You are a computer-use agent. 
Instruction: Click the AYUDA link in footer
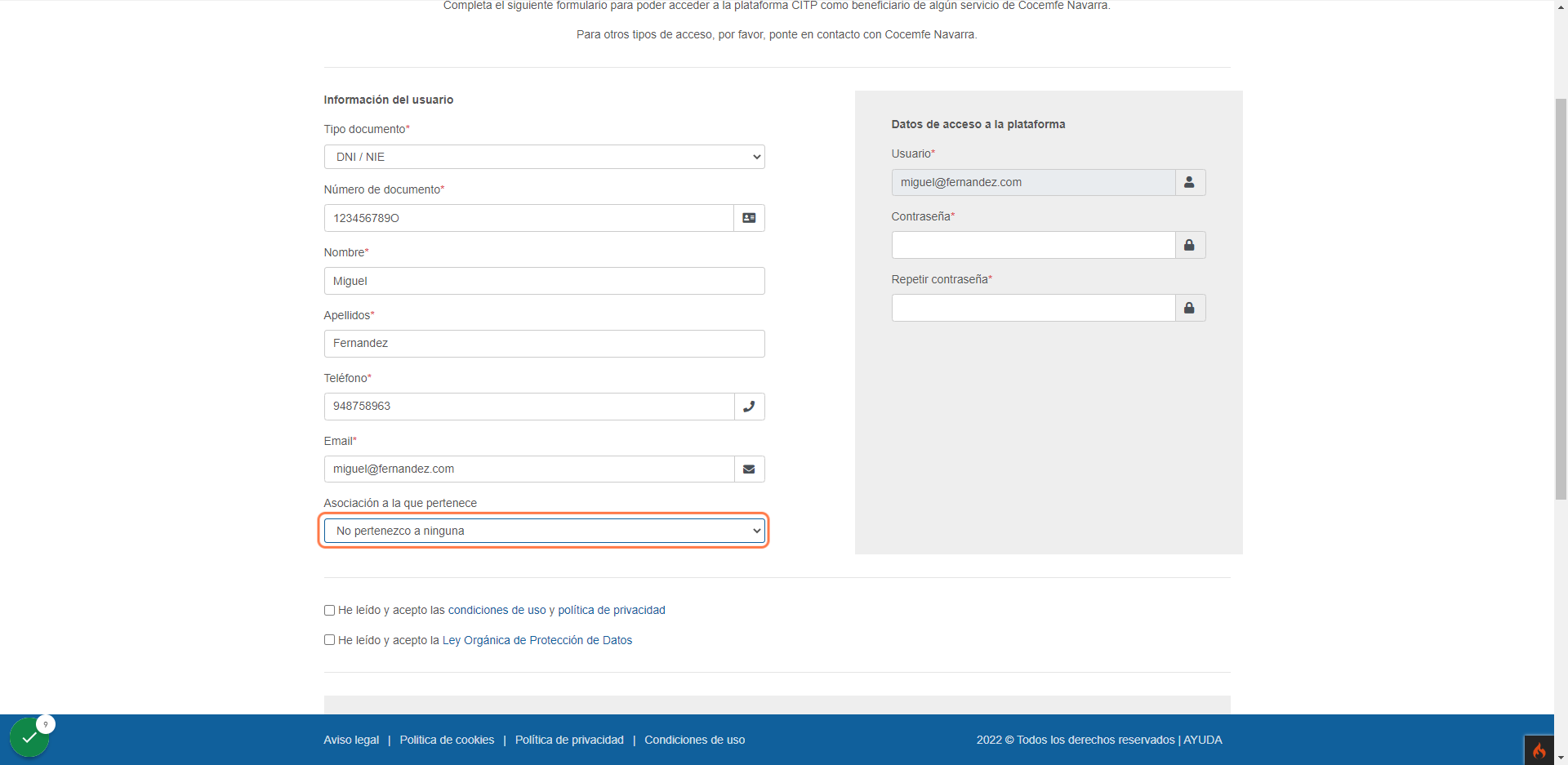click(x=1203, y=740)
